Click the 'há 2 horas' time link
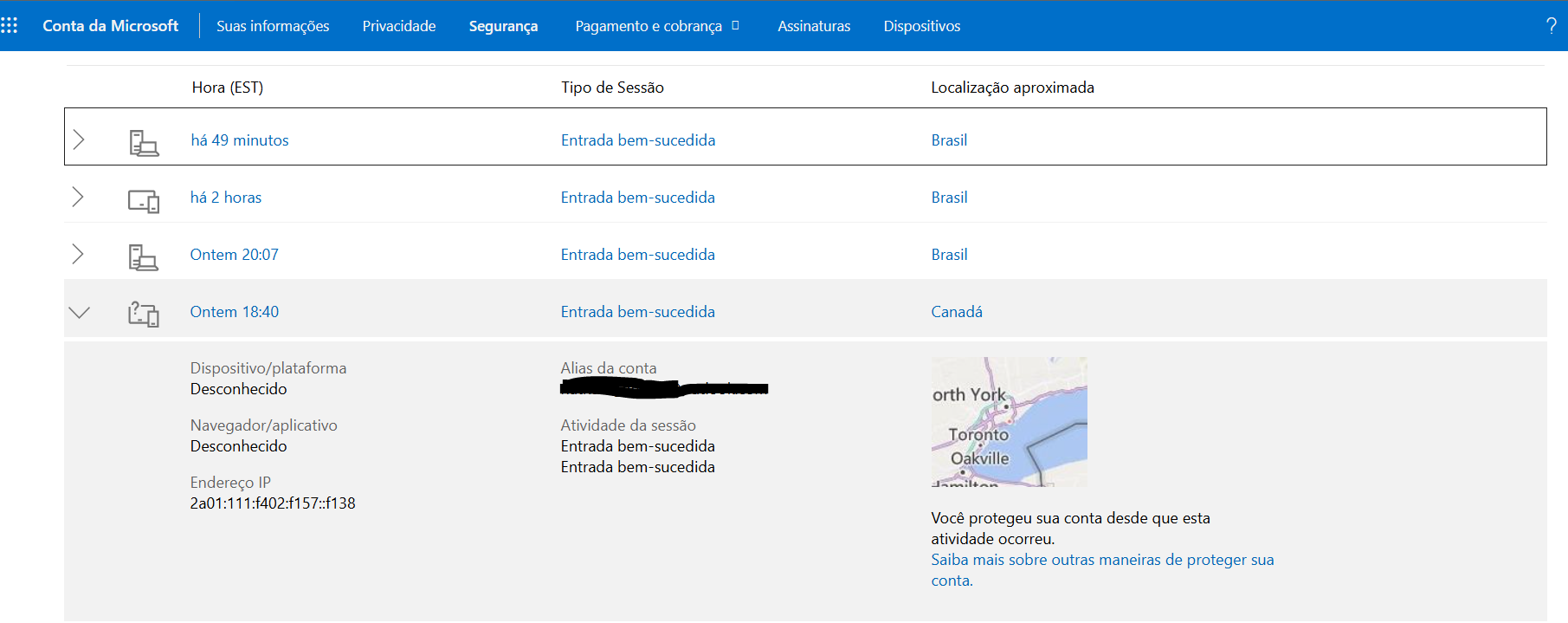The height and width of the screenshot is (623, 1568). [226, 198]
